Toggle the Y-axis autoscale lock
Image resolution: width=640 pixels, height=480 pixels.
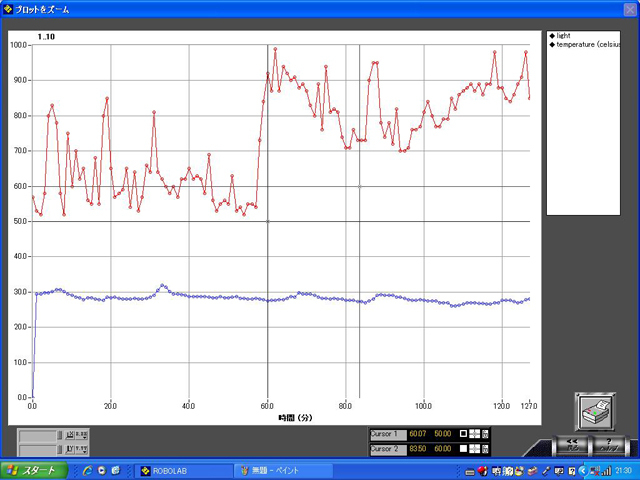click(70, 448)
